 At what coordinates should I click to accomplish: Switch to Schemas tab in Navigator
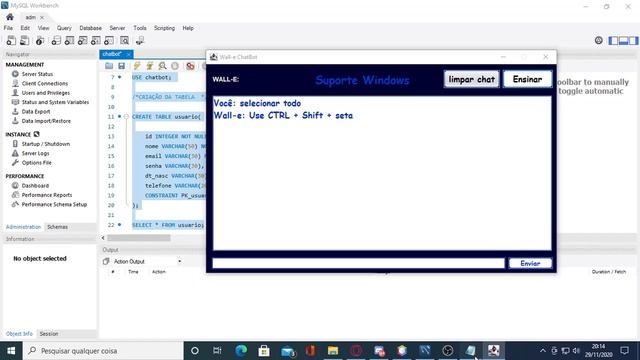58,227
